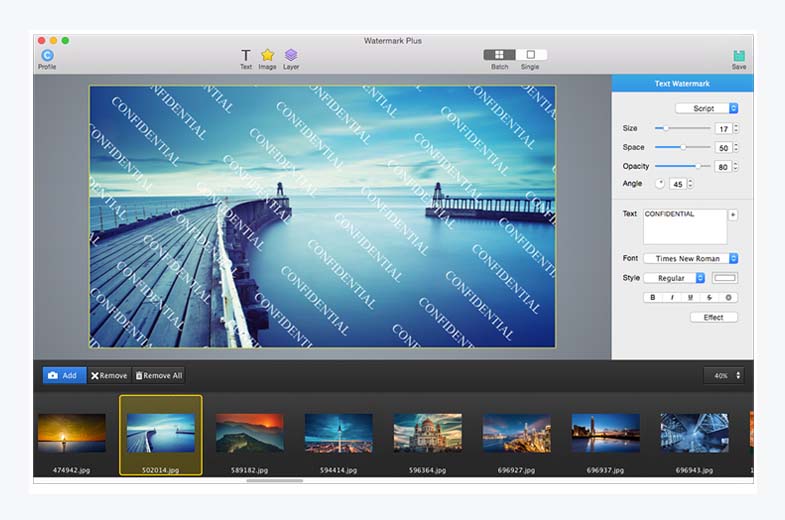This screenshot has width=785, height=520.
Task: Apply bold style with B icon
Action: tap(653, 297)
